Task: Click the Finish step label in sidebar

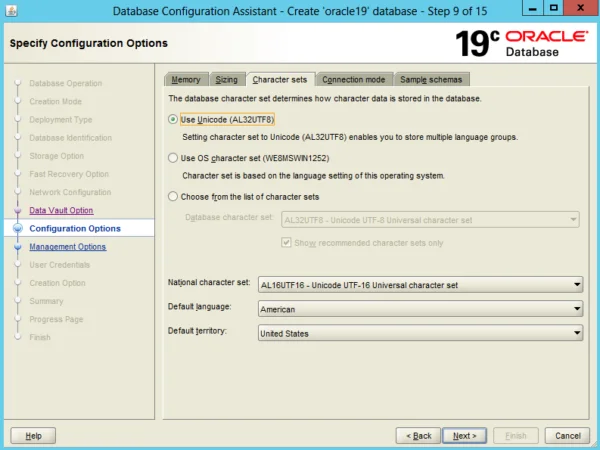Action: pyautogui.click(x=40, y=337)
